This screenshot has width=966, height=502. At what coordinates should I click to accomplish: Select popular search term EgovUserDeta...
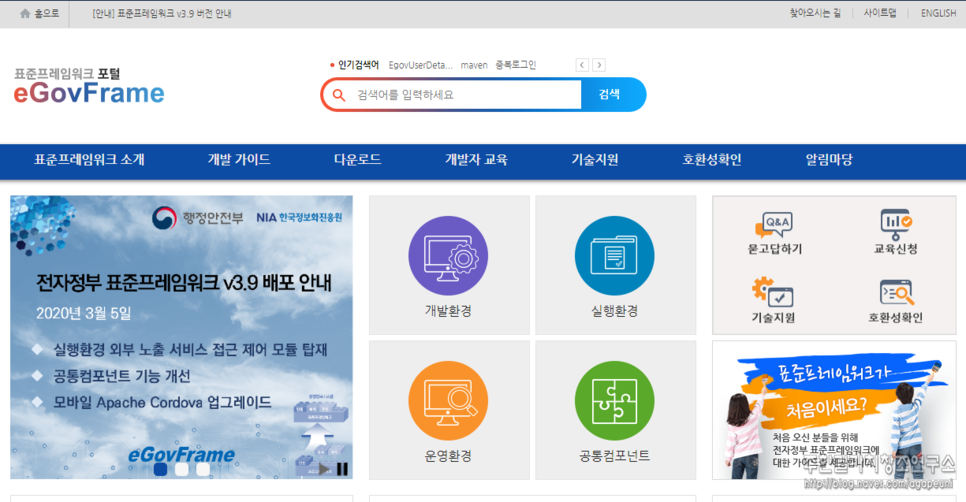[420, 65]
